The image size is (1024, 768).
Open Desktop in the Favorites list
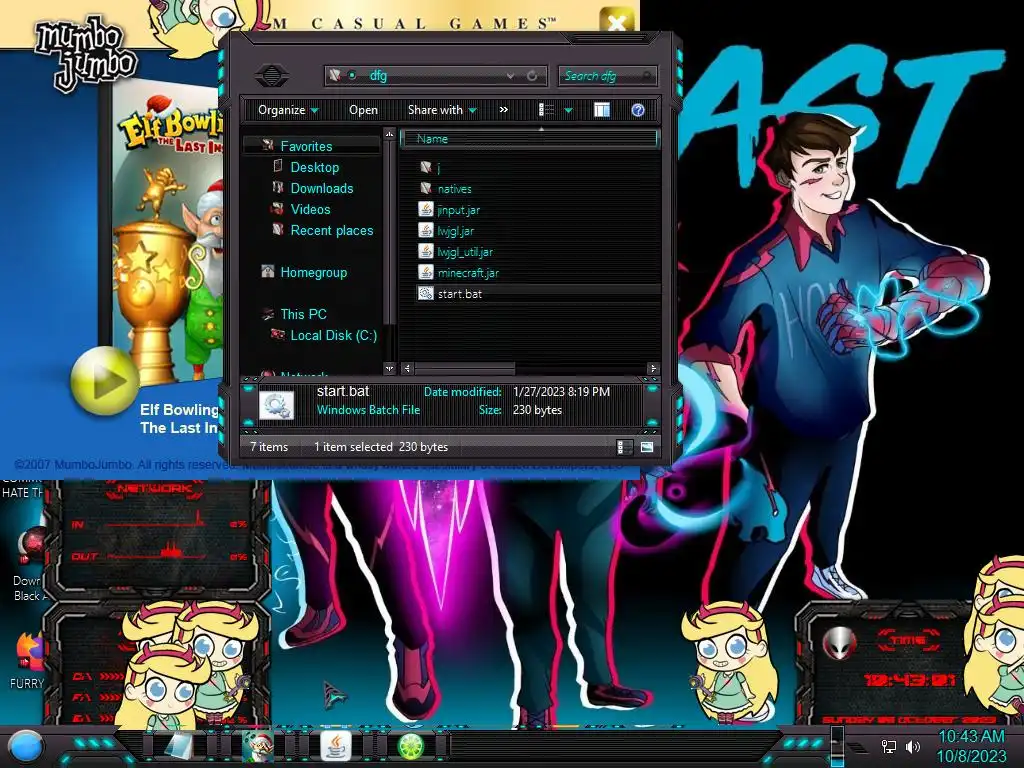[315, 167]
